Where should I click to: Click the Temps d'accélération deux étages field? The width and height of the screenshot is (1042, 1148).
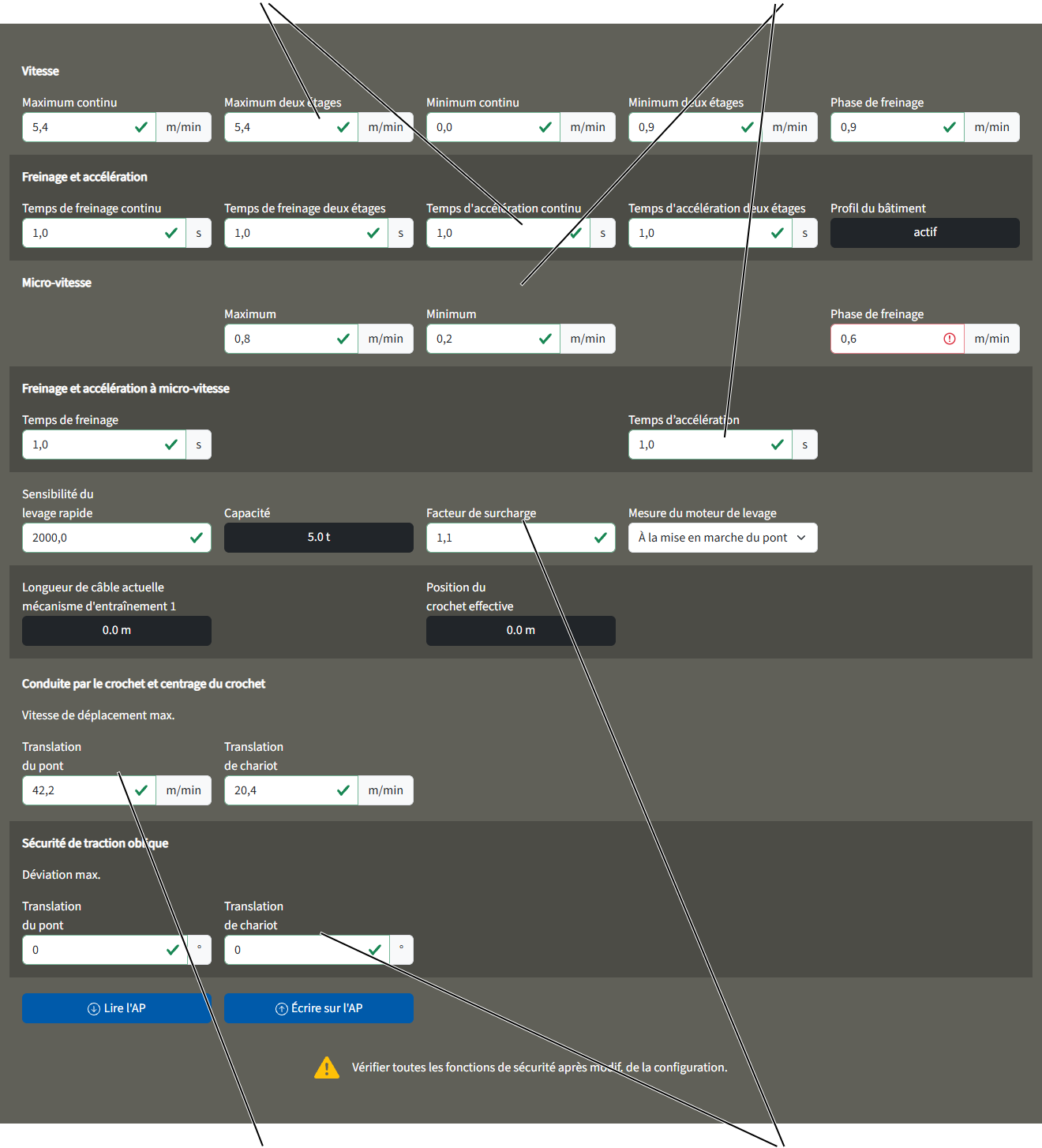pos(710,233)
